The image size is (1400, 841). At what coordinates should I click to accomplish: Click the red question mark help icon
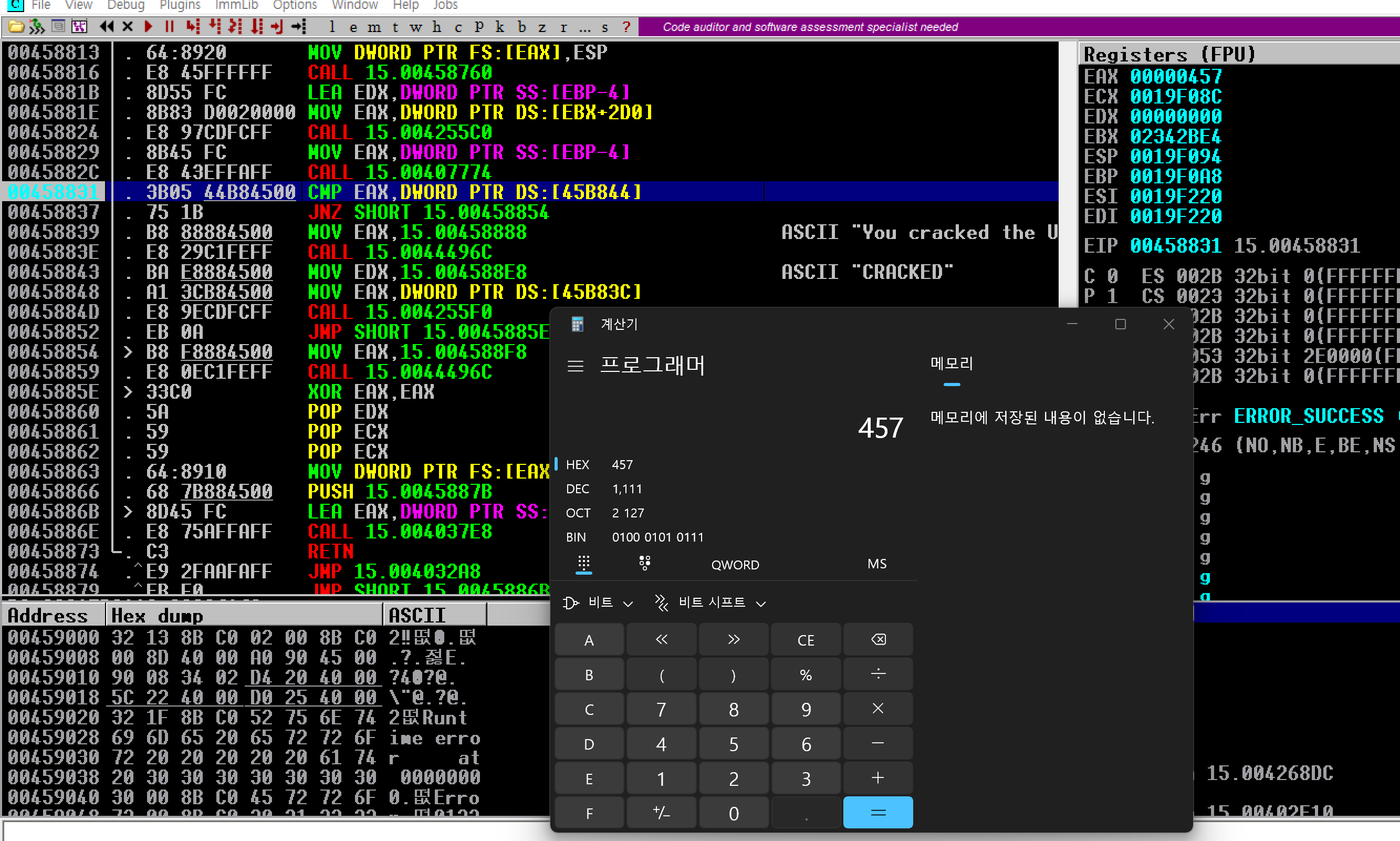626,27
